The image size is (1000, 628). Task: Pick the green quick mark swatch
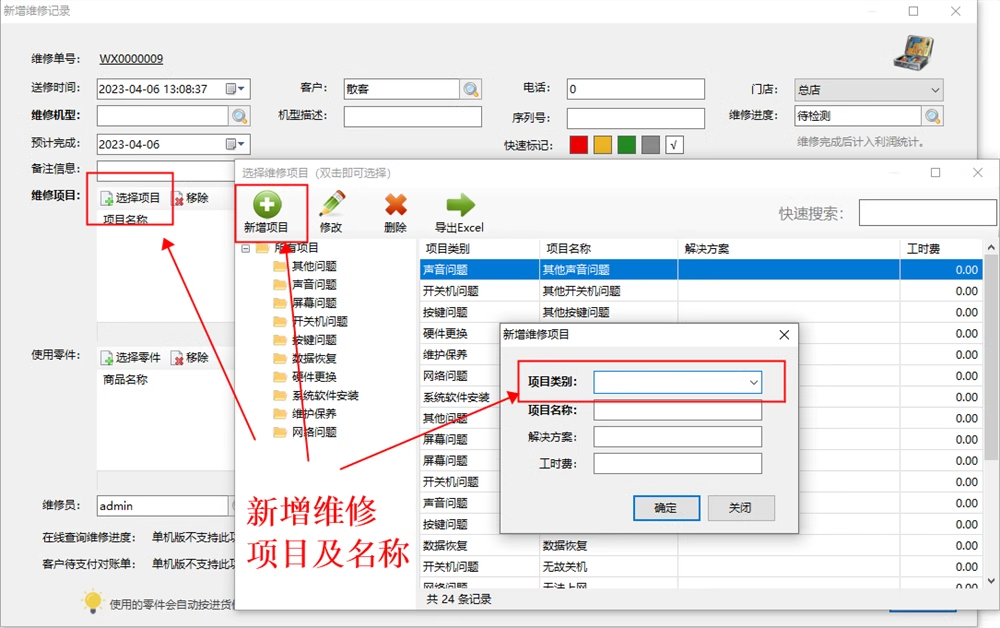(626, 145)
